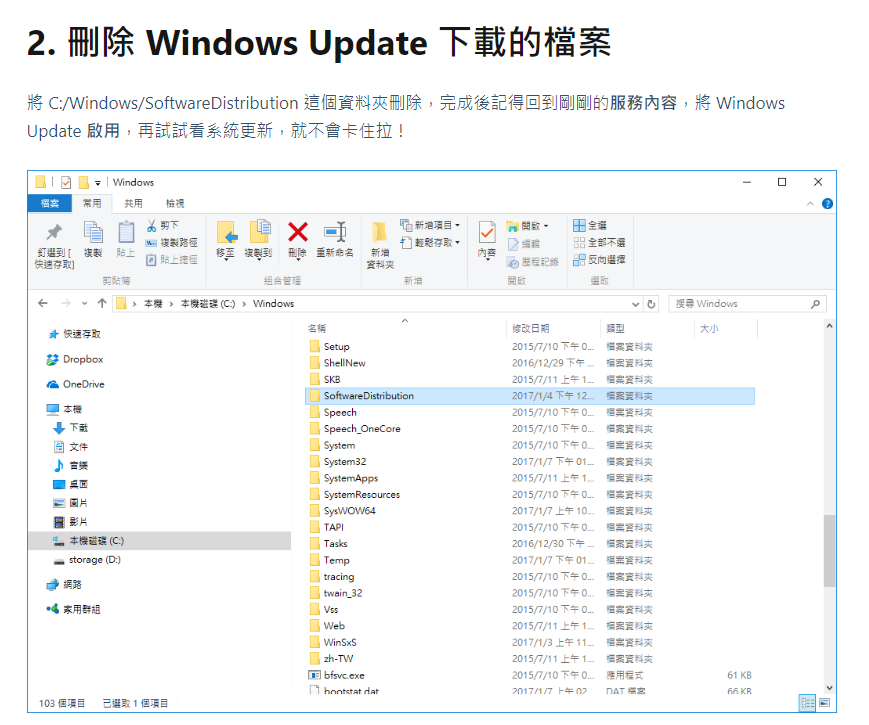Image resolution: width=869 pixels, height=725 pixels.
Task: Collapse the ribbon with chevron
Action: coord(810,203)
